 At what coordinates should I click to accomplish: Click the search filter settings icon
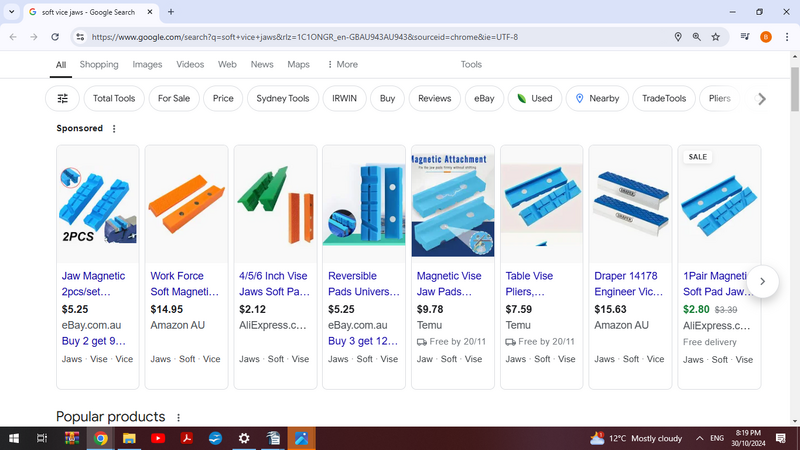pyautogui.click(x=63, y=99)
